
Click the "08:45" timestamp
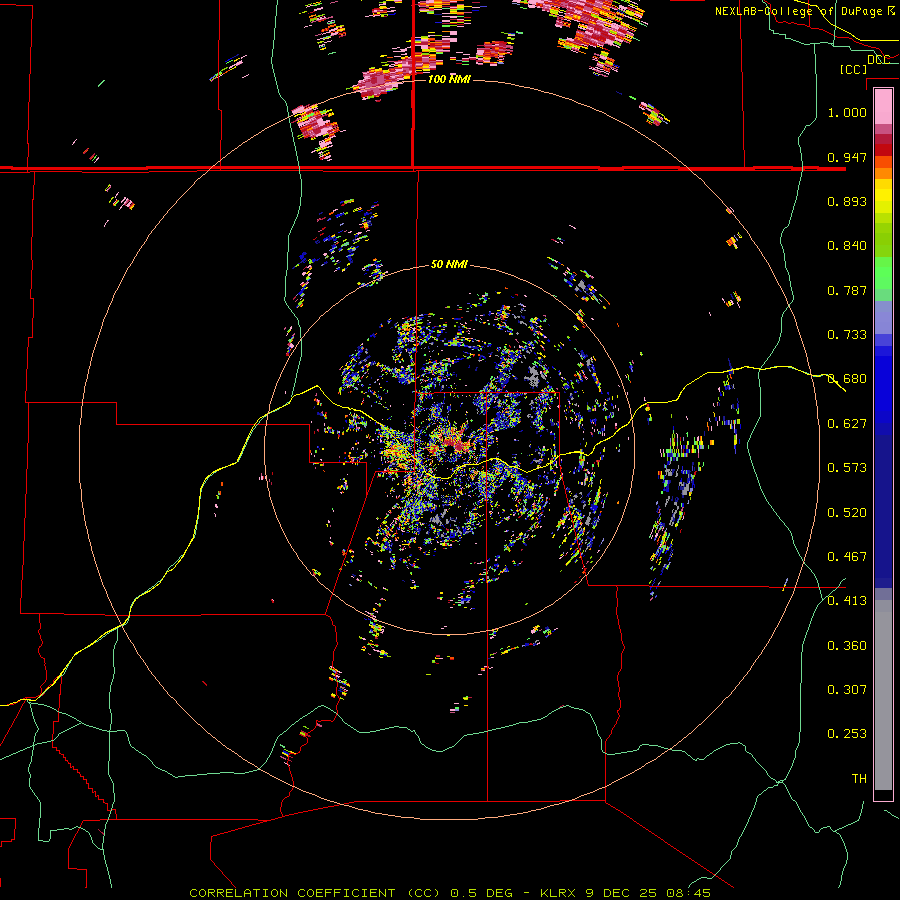click(688, 893)
